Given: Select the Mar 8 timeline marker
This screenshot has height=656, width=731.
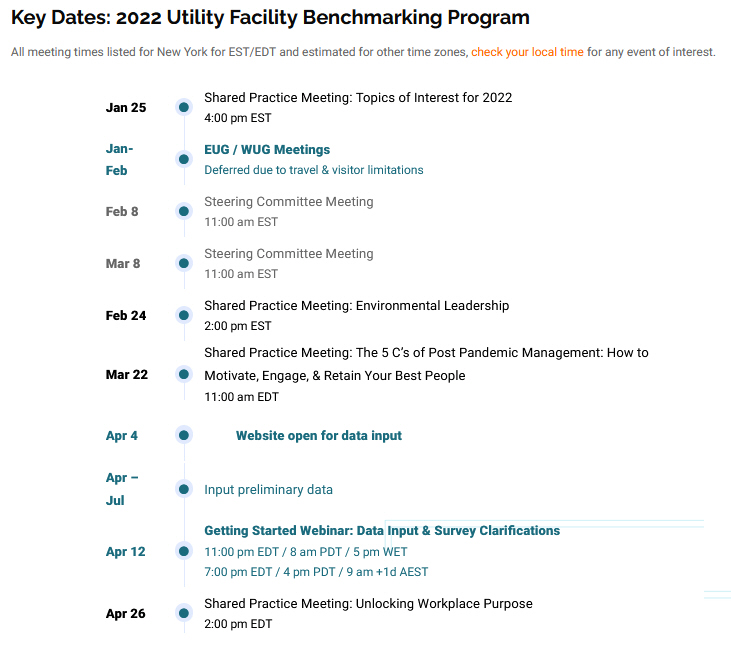Looking at the screenshot, I should click(x=184, y=263).
